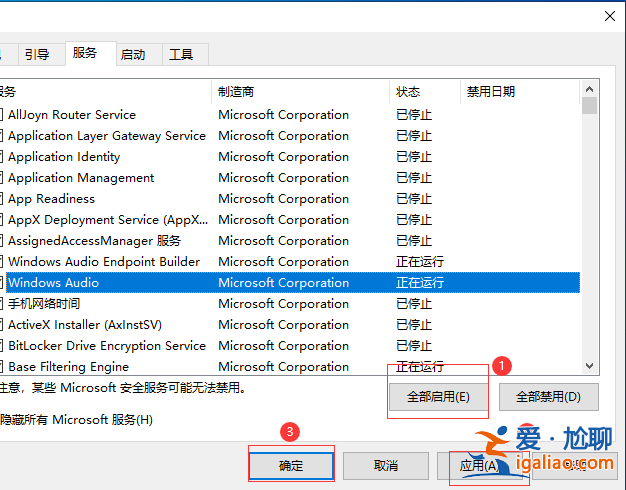Select the AssignedAccessManager 服务 row

290,241
